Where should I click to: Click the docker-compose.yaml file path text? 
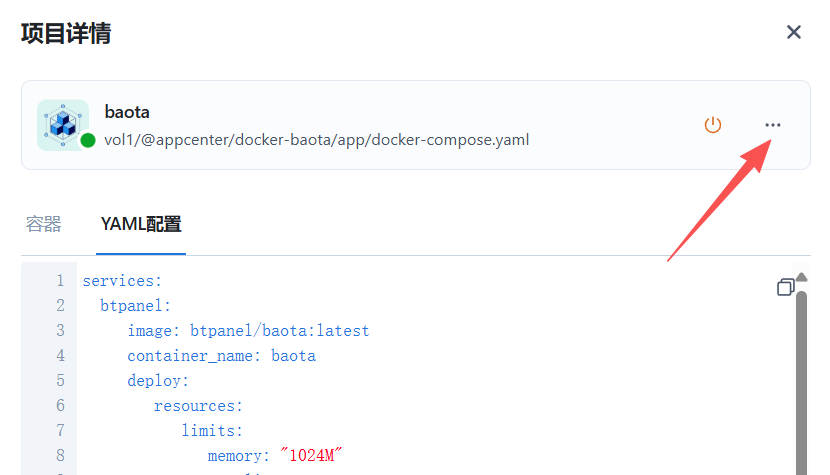point(317,139)
